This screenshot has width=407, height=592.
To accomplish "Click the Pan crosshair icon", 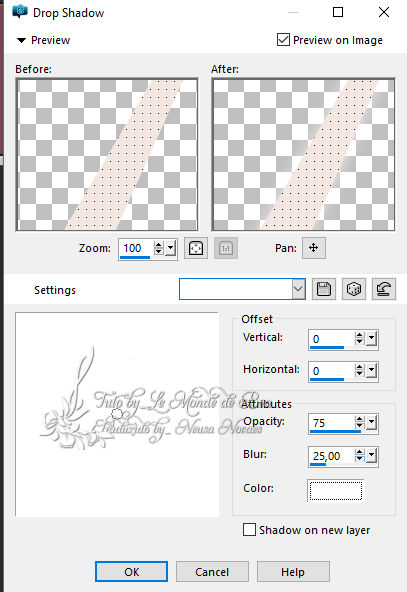I will [314, 248].
